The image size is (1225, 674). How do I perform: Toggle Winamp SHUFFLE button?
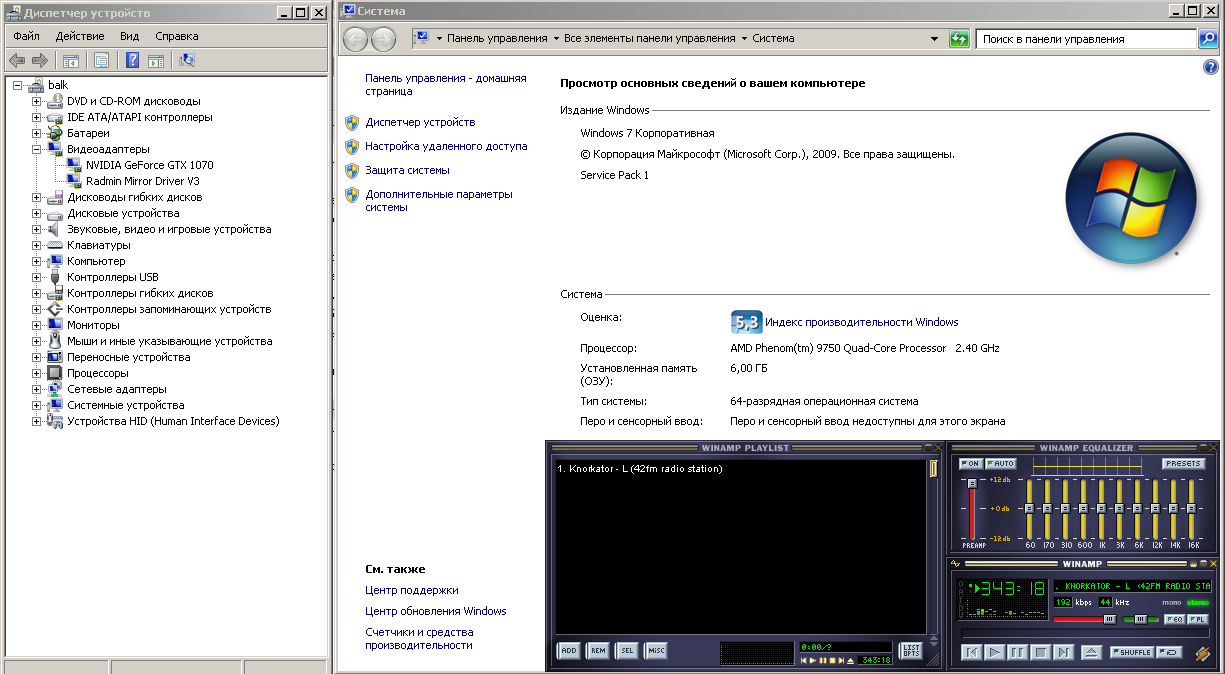[x=1132, y=652]
